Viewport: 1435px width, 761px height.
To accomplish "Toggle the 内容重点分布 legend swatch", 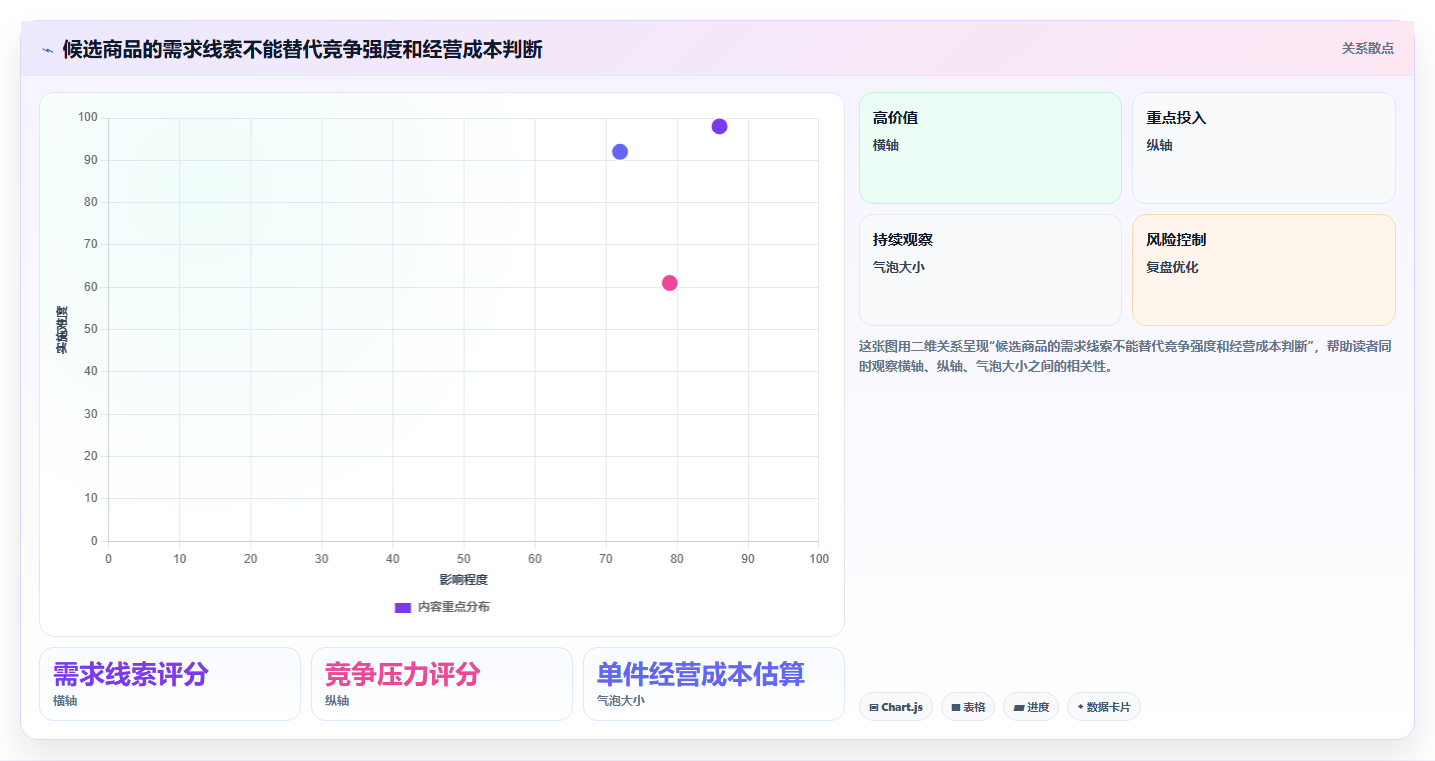I will (403, 607).
